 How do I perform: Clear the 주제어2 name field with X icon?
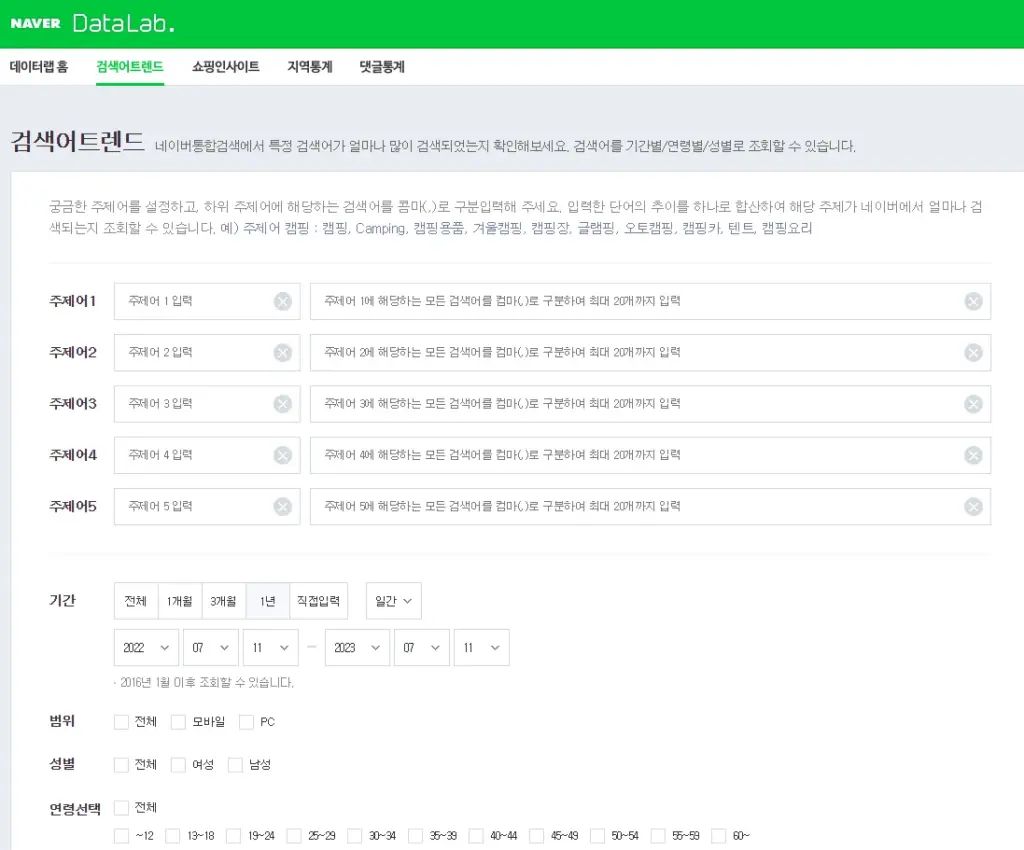point(283,353)
